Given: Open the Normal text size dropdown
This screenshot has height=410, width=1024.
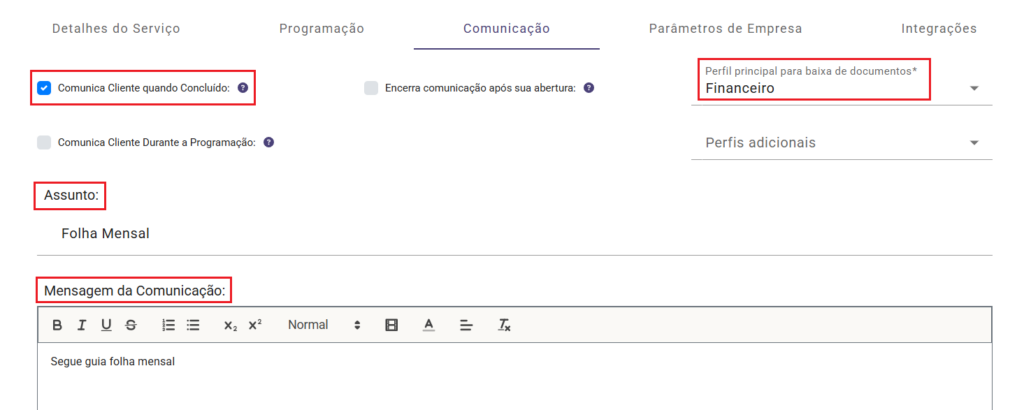Looking at the screenshot, I should click(323, 325).
